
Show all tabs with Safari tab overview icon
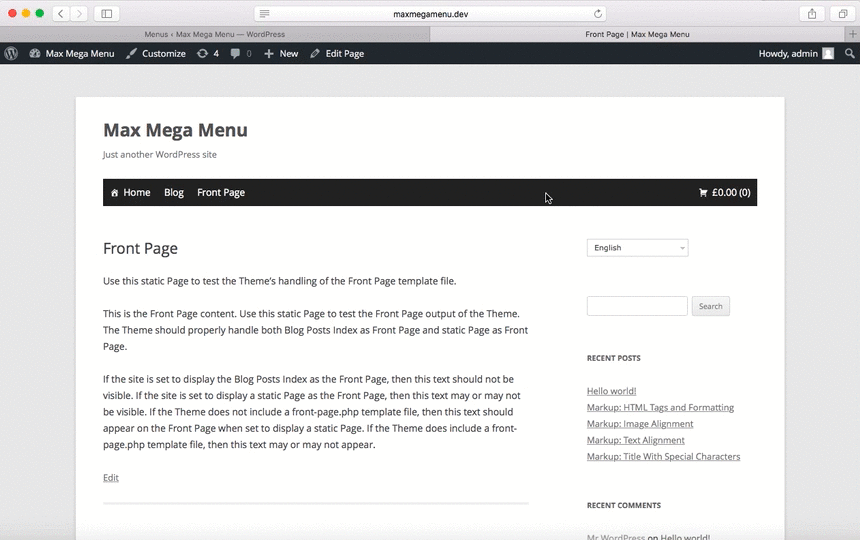click(843, 14)
